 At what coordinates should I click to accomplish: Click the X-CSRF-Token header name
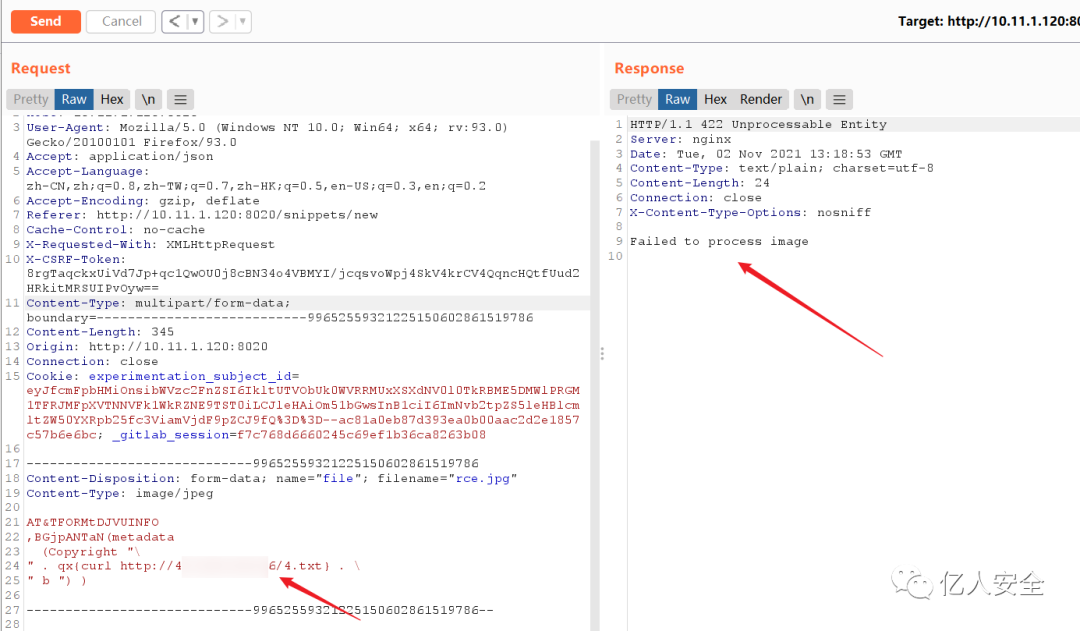pos(76,259)
